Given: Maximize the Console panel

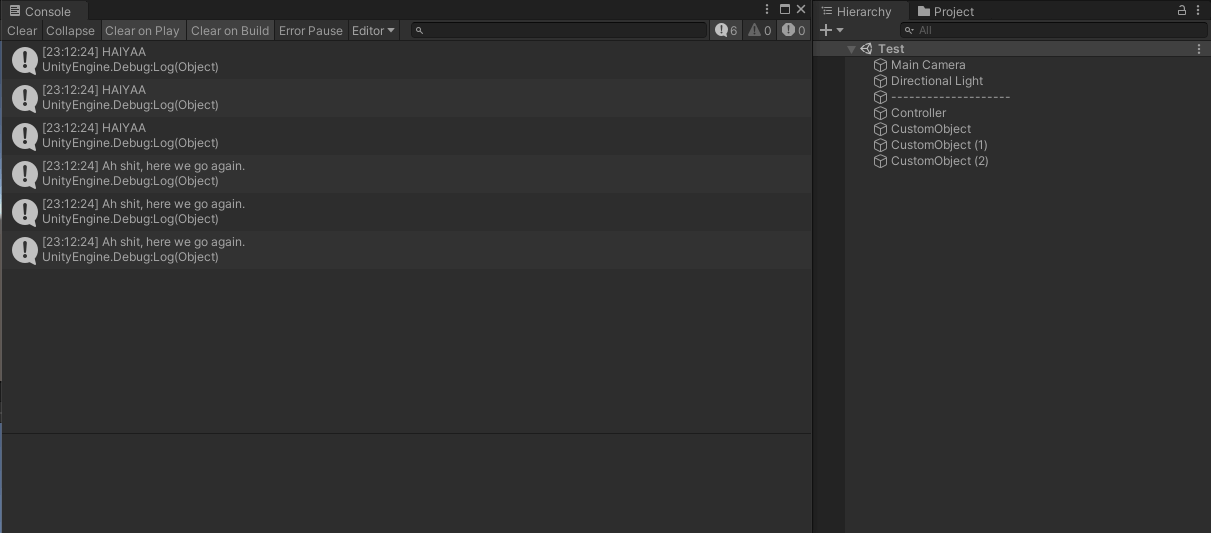Looking at the screenshot, I should coord(784,10).
